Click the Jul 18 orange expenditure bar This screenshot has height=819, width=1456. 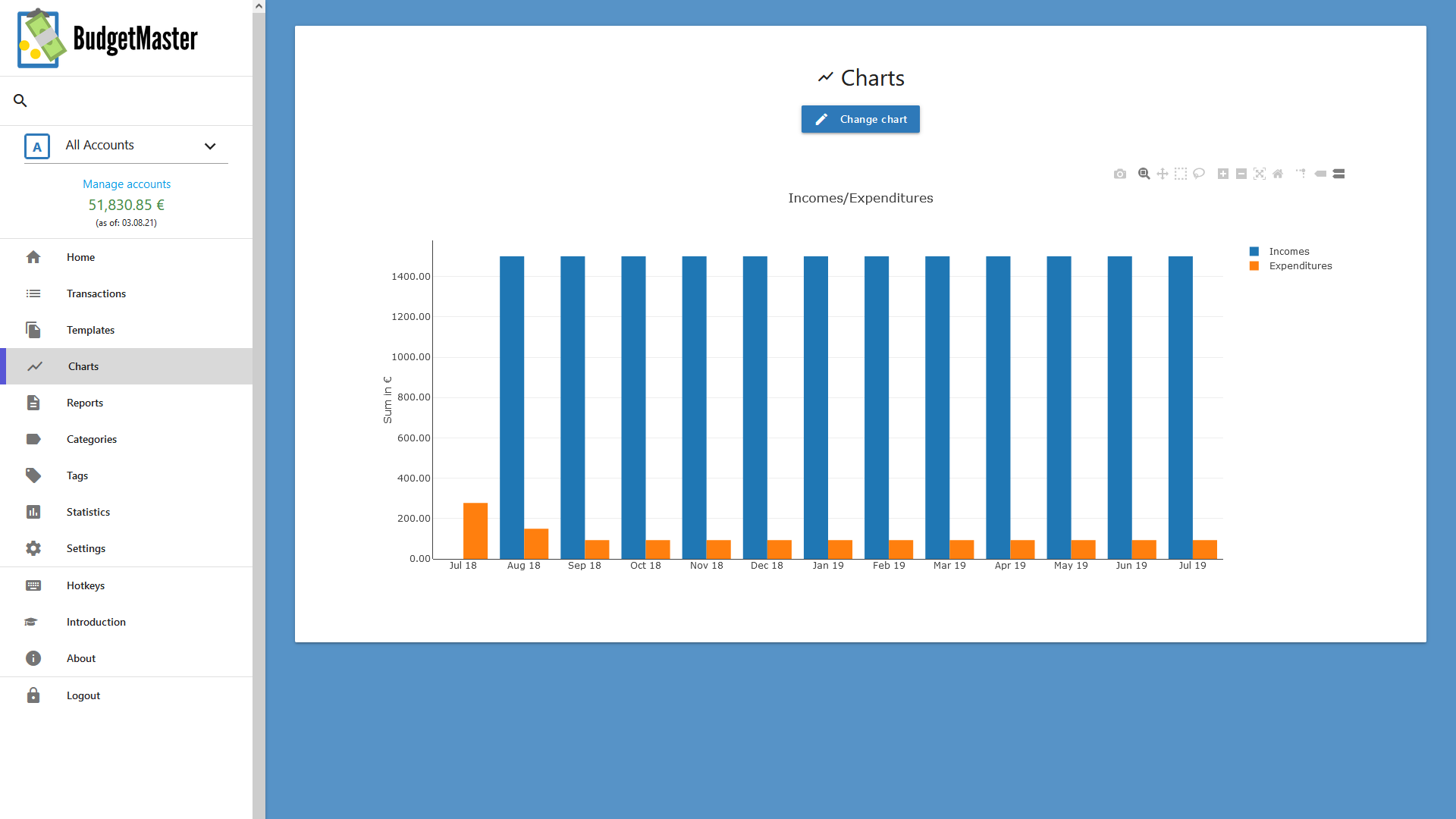point(475,531)
